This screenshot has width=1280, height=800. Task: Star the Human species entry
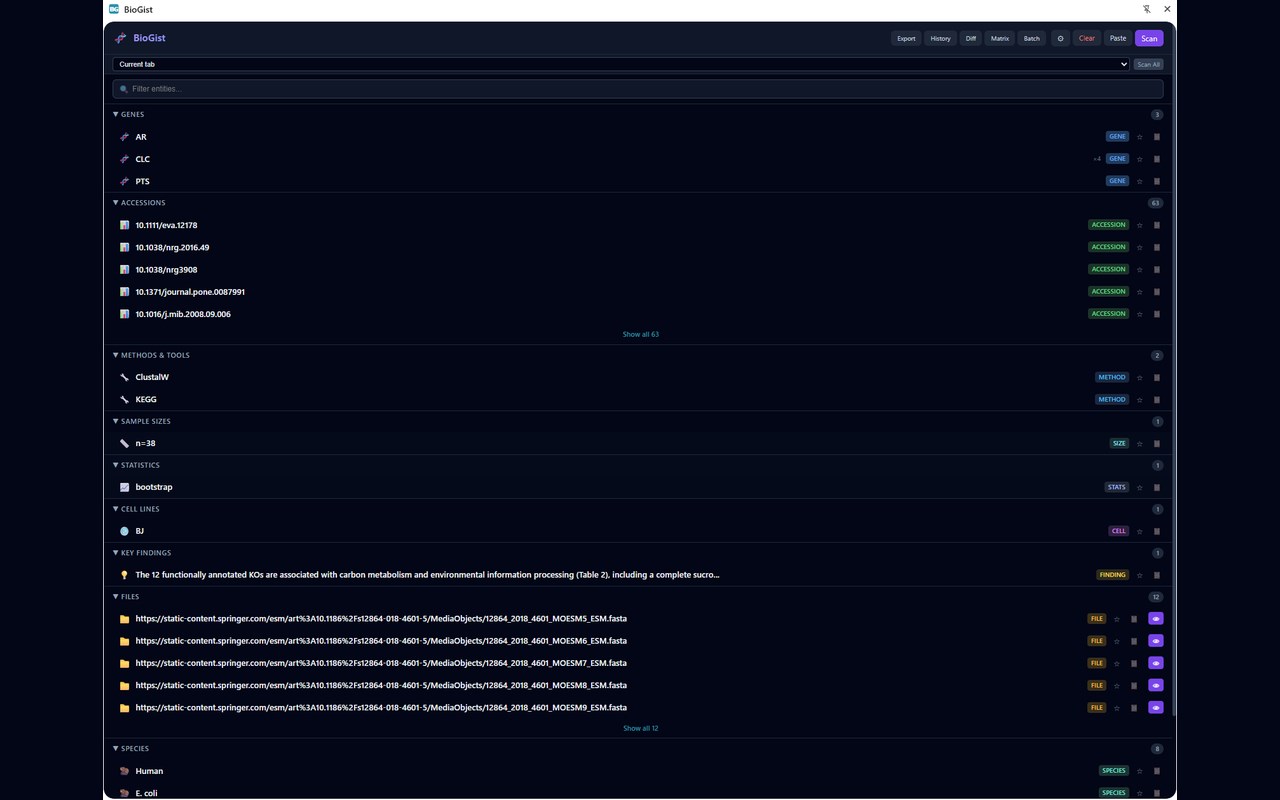1140,771
